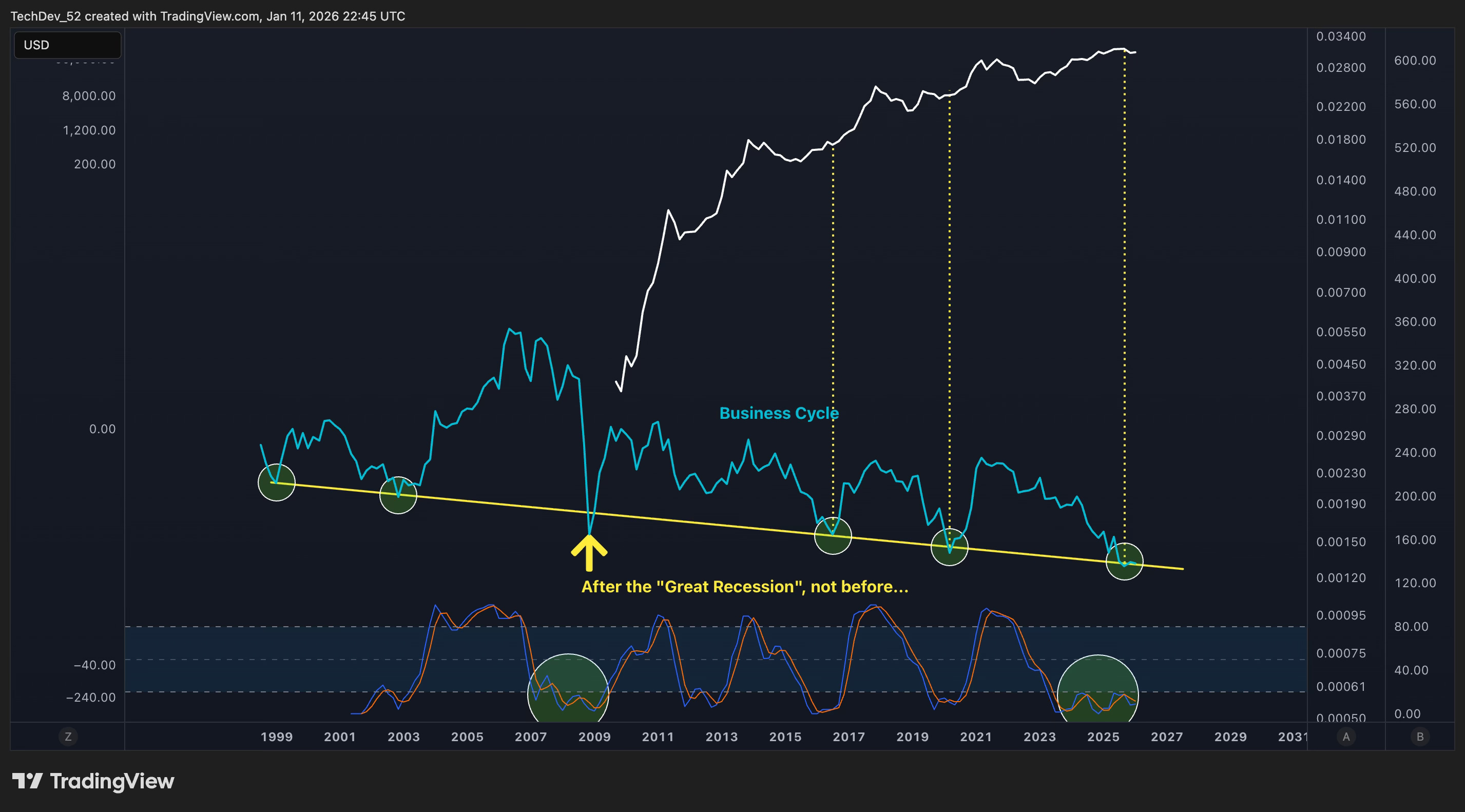Click the 2025 year label on the time axis
The width and height of the screenshot is (1465, 812).
[x=1103, y=737]
